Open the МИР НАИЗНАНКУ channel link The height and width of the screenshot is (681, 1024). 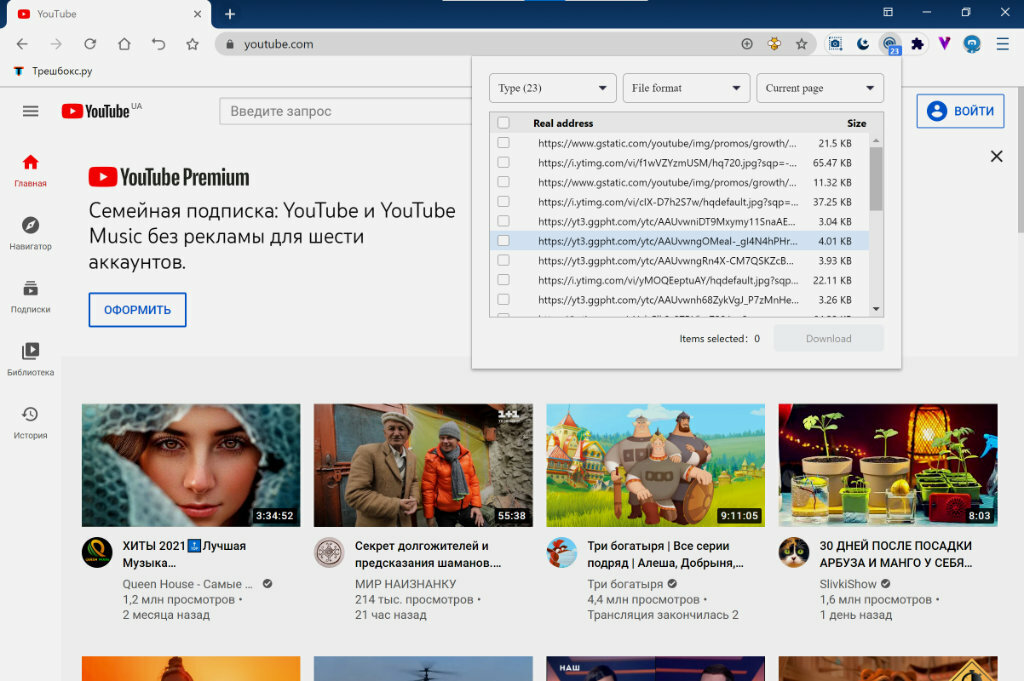(406, 584)
